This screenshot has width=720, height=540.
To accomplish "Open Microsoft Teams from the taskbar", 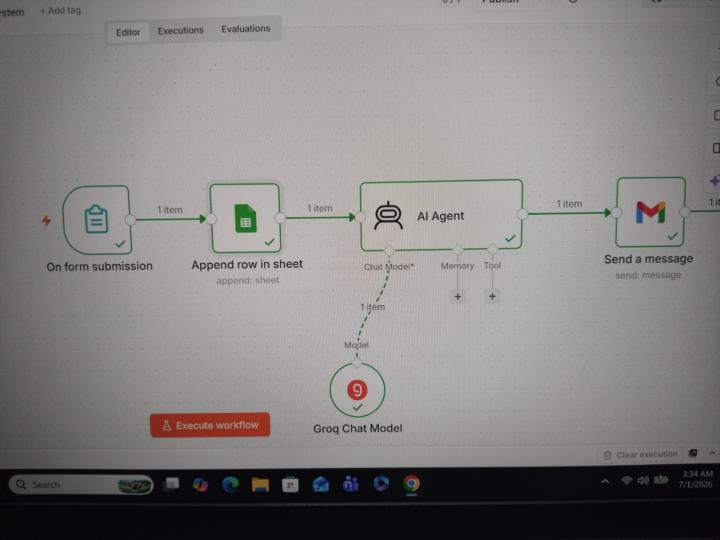I will 351,484.
